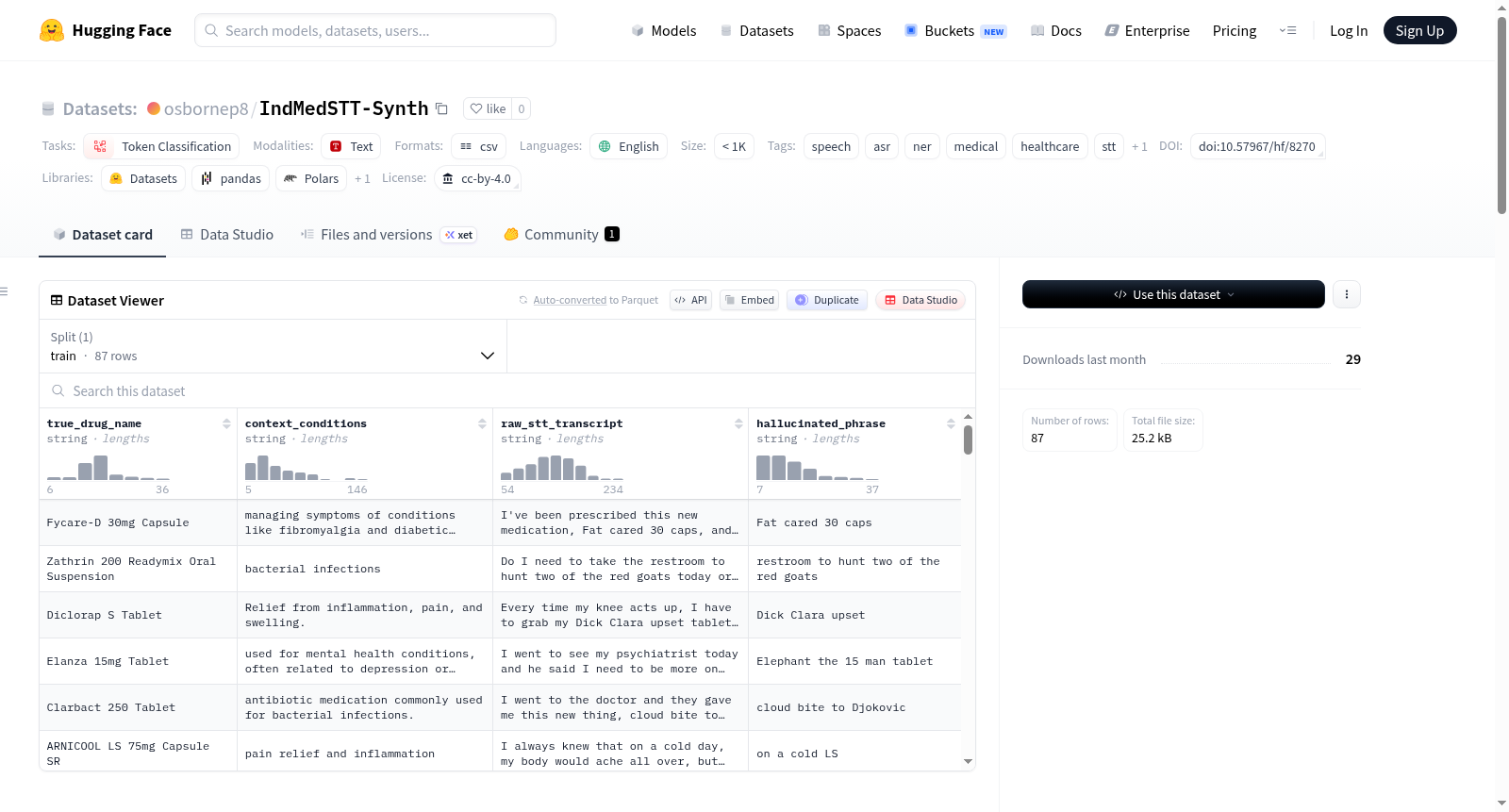1509x812 pixels.
Task: Sort the context_conditions column
Action: click(x=482, y=423)
